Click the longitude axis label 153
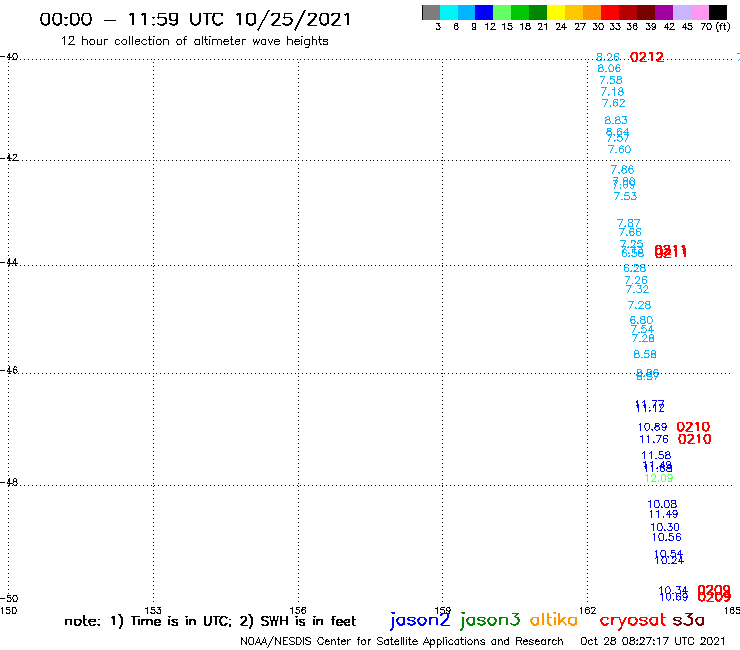Viewport: 740px width, 650px height. click(153, 610)
